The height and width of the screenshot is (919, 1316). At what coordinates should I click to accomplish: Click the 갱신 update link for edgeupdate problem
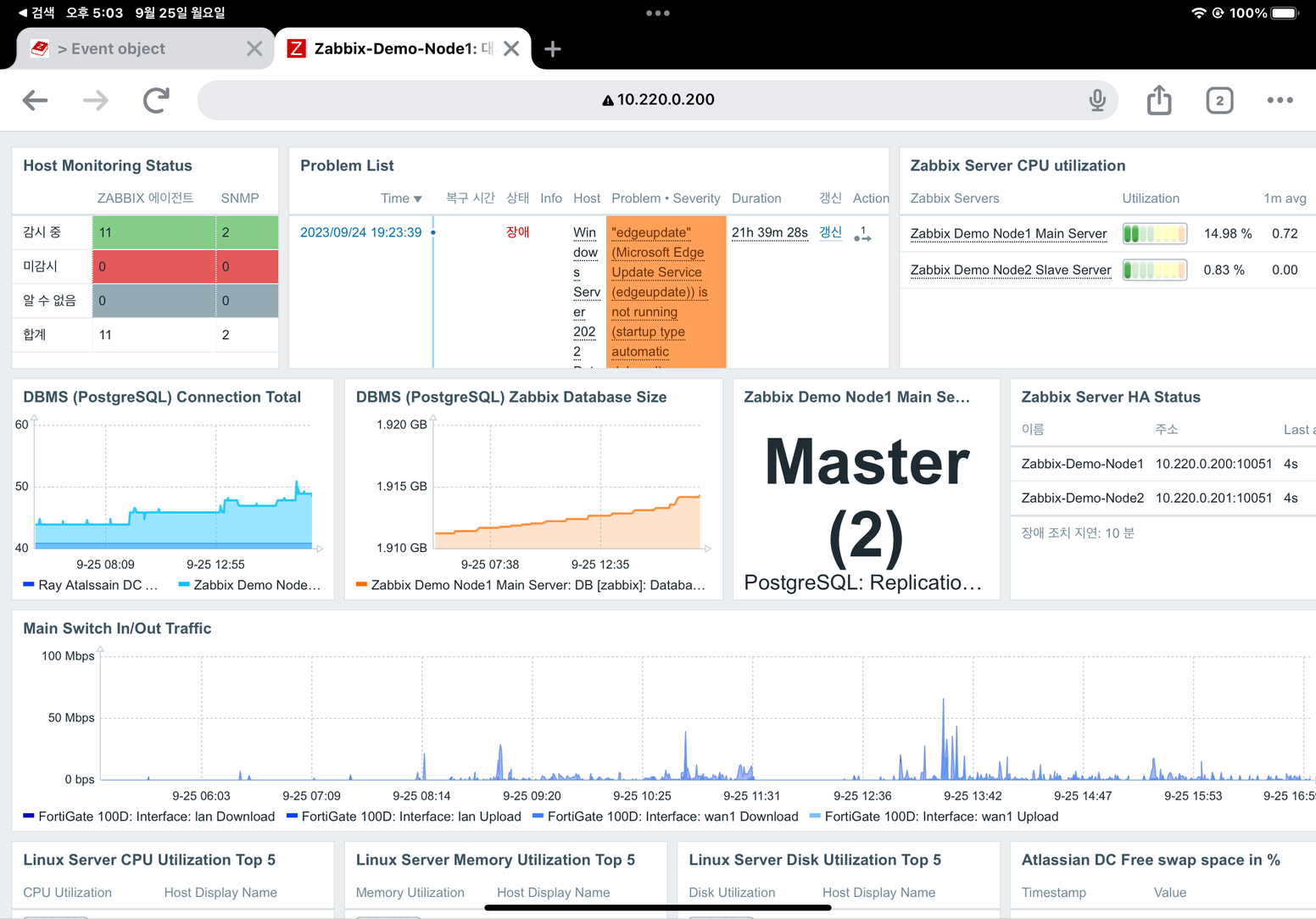click(830, 232)
